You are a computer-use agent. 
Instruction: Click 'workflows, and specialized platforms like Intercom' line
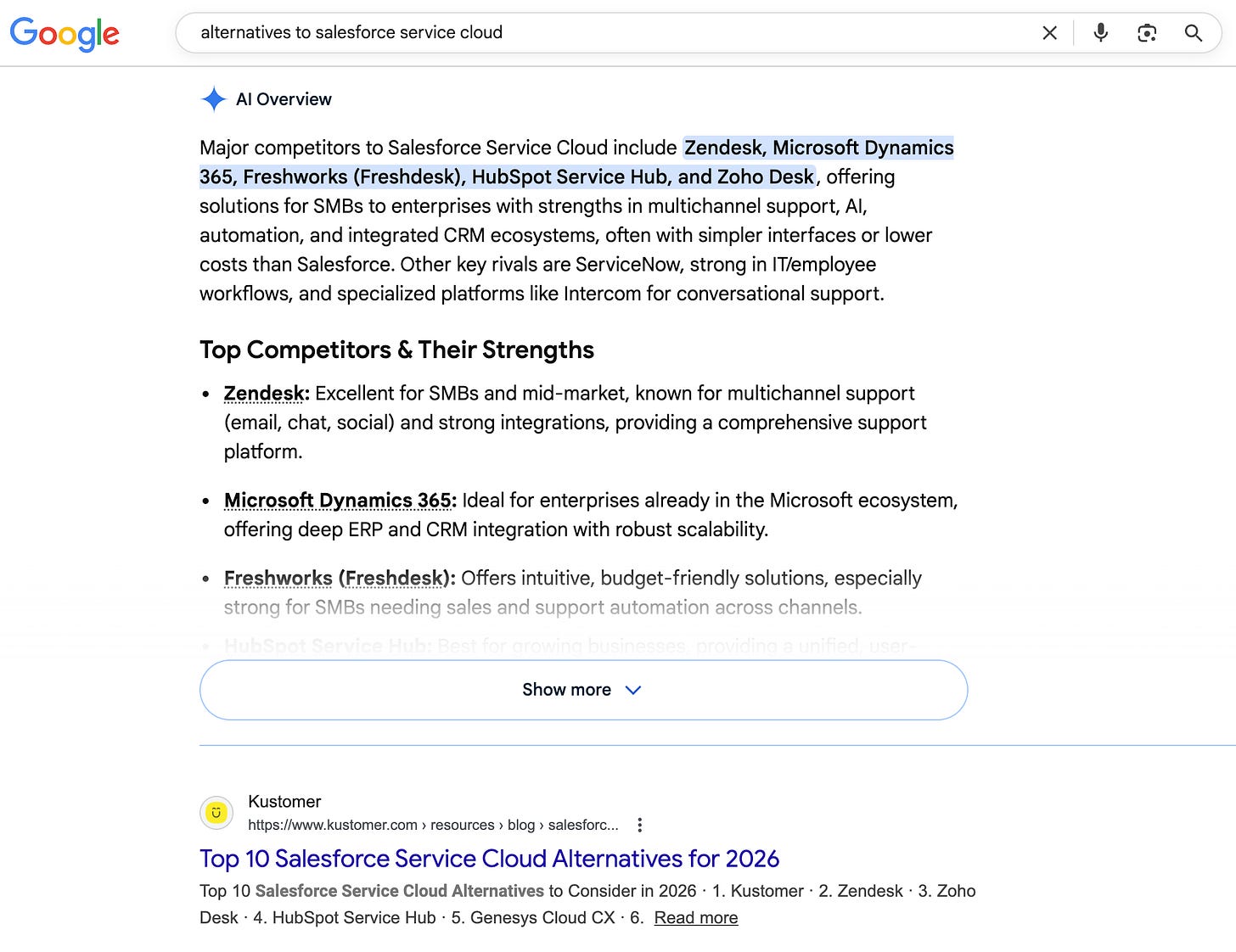point(542,294)
